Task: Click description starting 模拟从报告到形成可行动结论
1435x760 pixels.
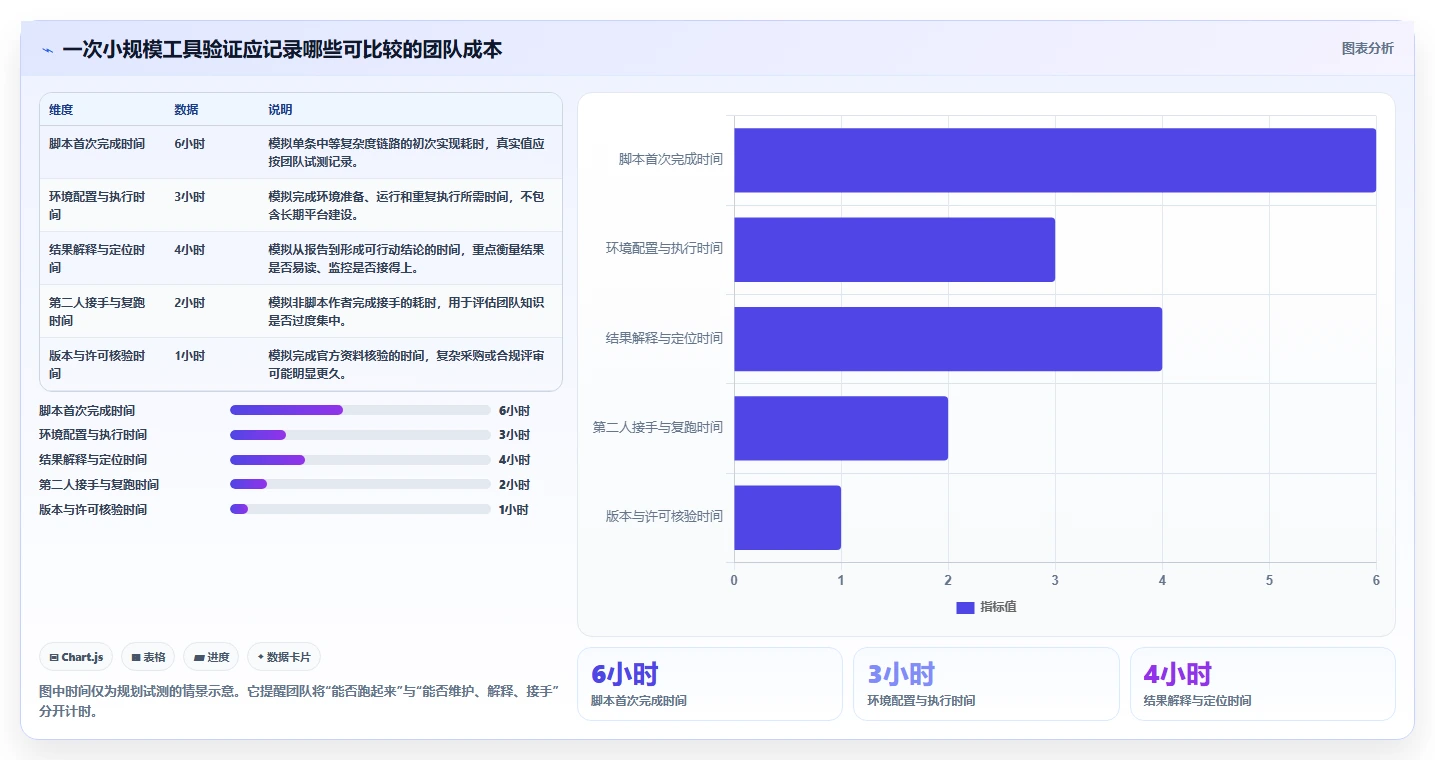Action: [406, 259]
